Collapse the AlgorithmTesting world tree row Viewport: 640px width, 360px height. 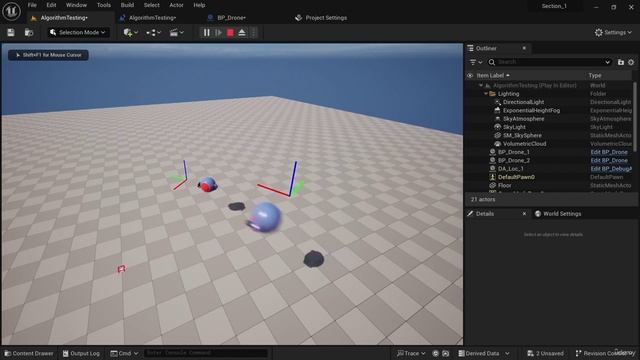481,85
